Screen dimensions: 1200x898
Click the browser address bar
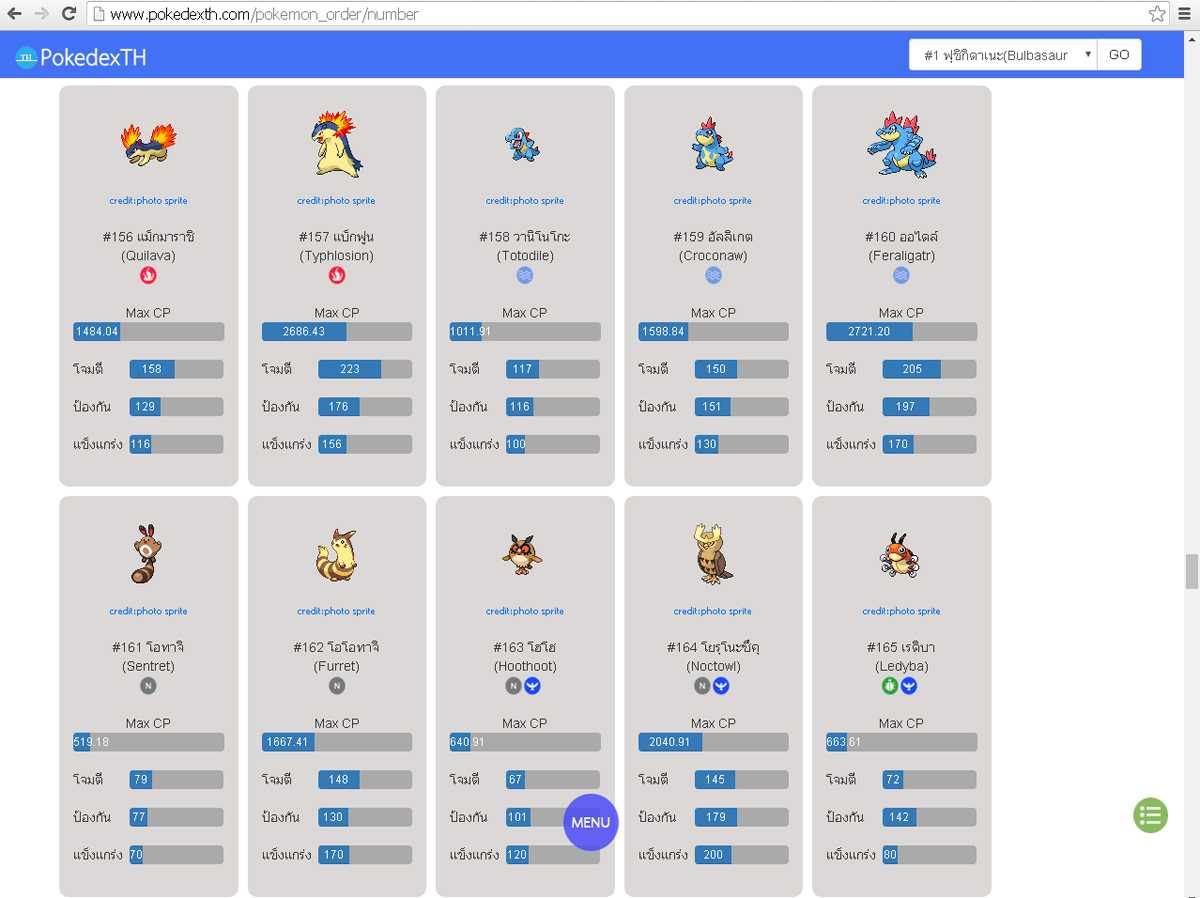[x=628, y=14]
